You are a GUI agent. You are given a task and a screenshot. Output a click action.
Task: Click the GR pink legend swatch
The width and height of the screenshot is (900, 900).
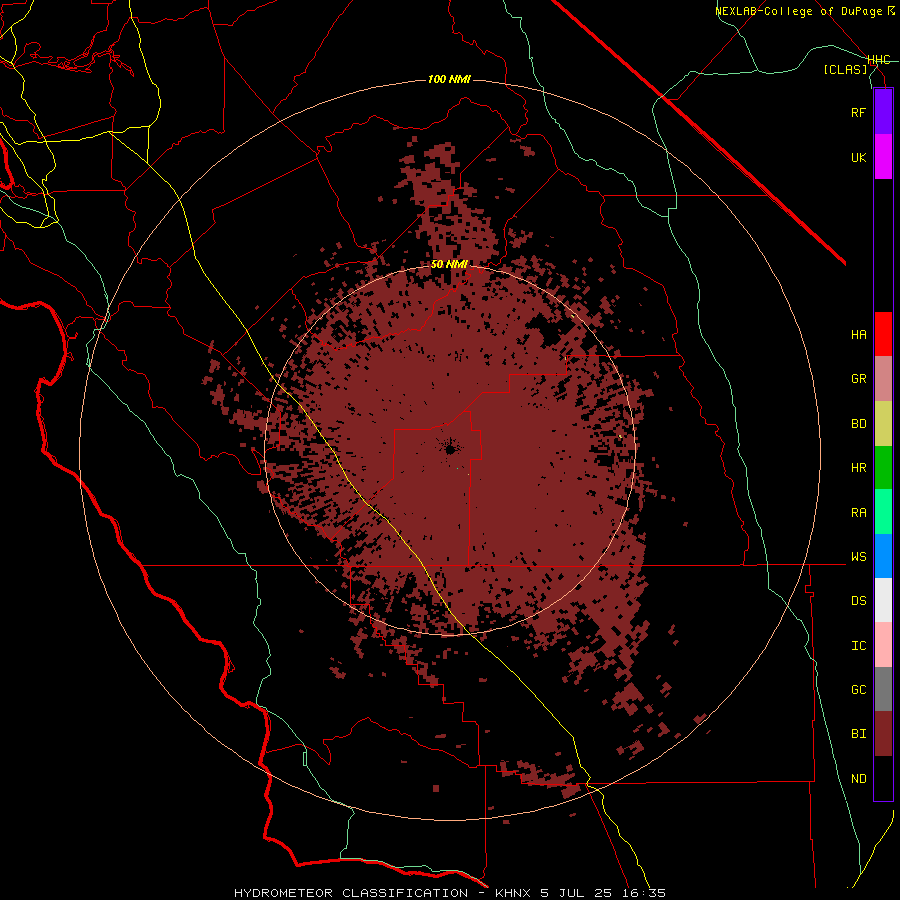pyautogui.click(x=883, y=379)
